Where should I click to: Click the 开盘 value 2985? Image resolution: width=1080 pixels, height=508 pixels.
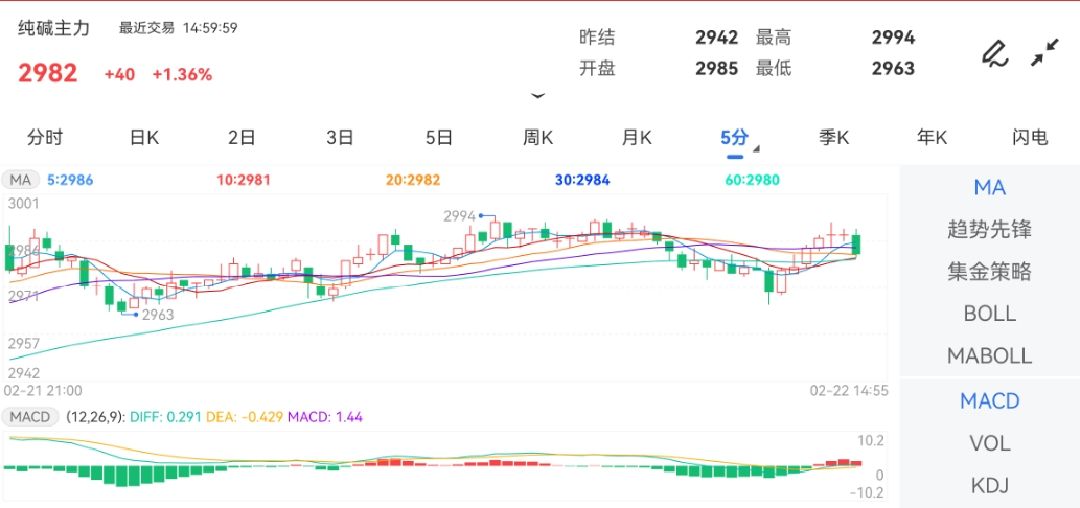[716, 68]
